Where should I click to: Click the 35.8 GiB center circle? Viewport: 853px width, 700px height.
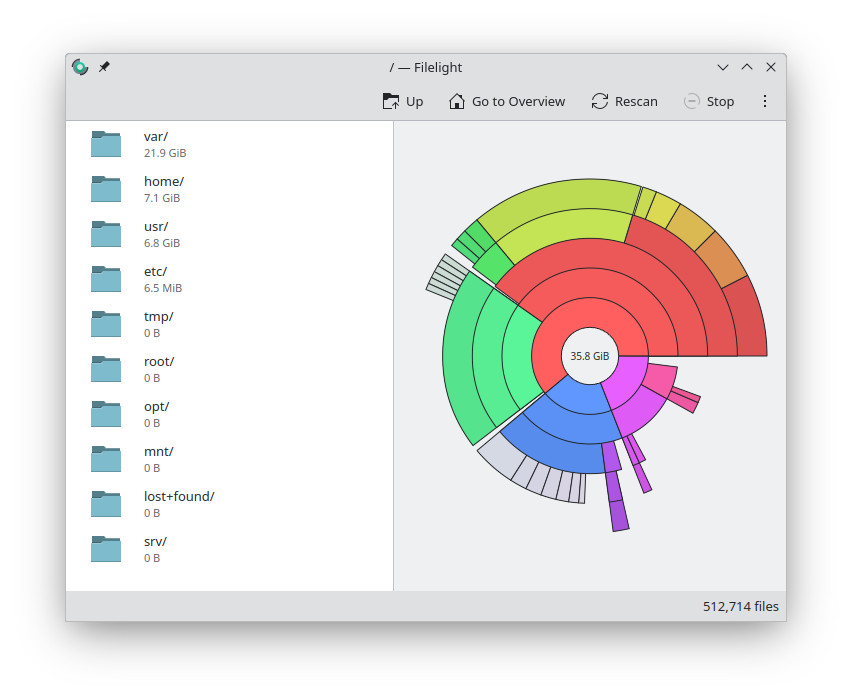[x=590, y=356]
